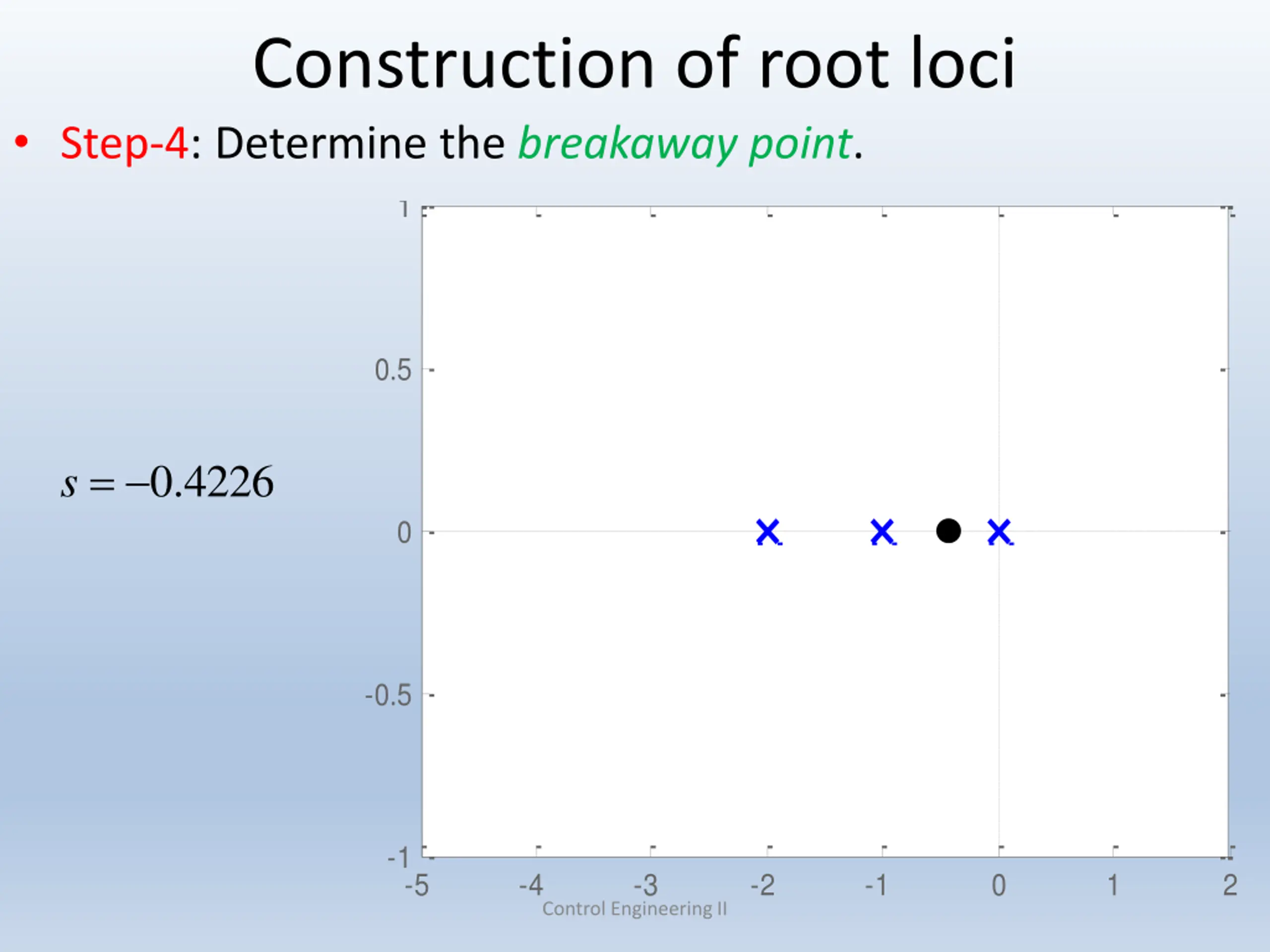Click the words 'Determine the'
Screen dimensions: 1270x952
[361, 143]
